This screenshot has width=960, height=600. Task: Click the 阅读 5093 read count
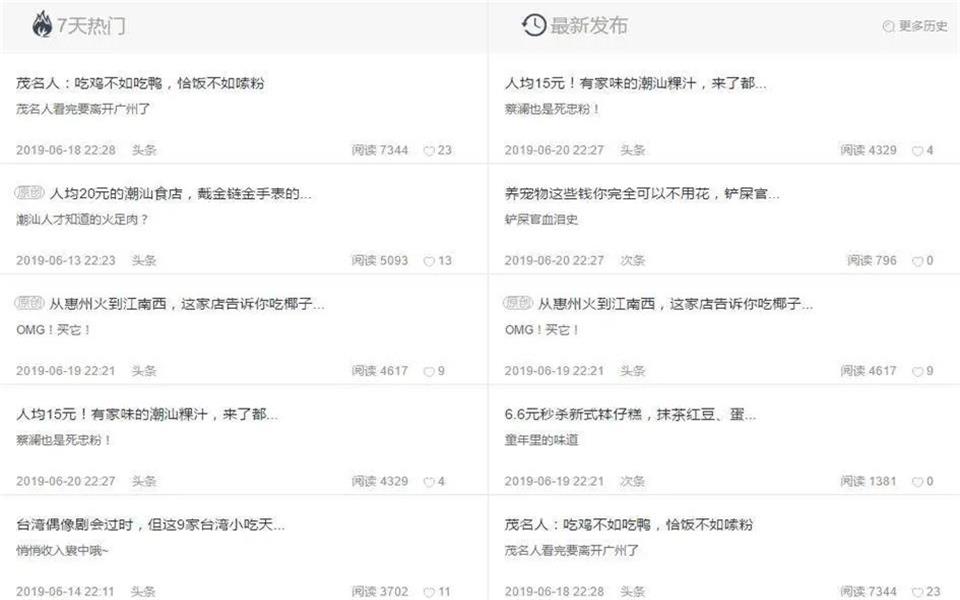pyautogui.click(x=380, y=261)
